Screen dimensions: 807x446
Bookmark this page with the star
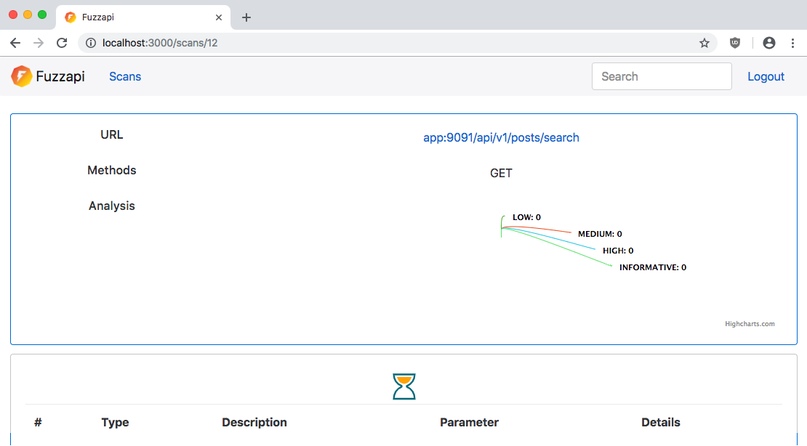pyautogui.click(x=704, y=43)
